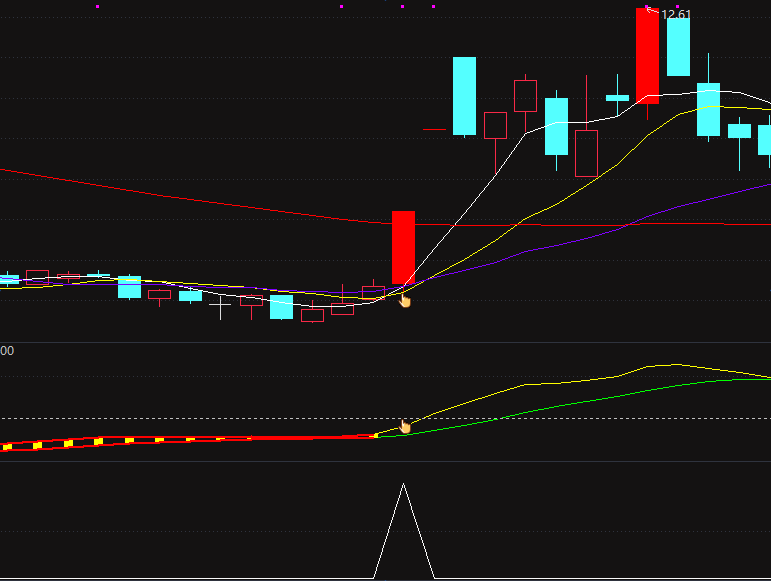Click the red and yellow striped band in the indicator panel
This screenshot has height=581, width=771.
point(187,440)
